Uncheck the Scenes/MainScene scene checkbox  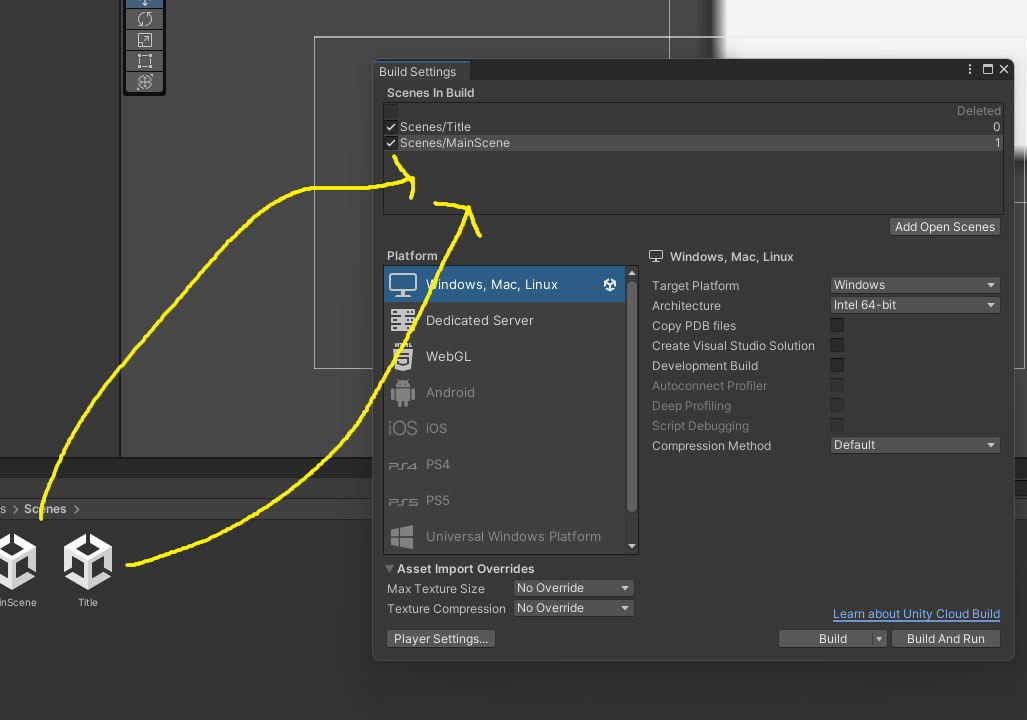391,143
